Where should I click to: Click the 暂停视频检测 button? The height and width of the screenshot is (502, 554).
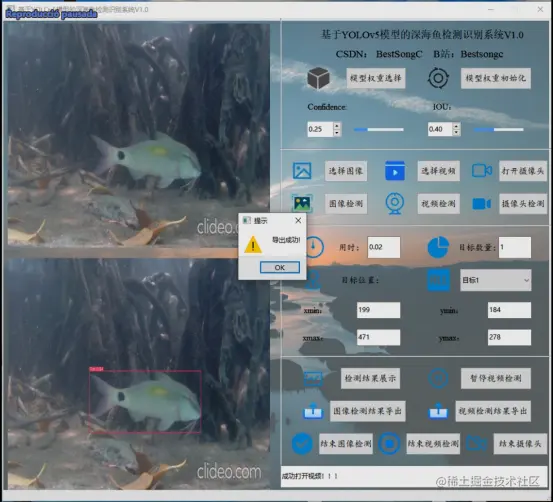495,378
